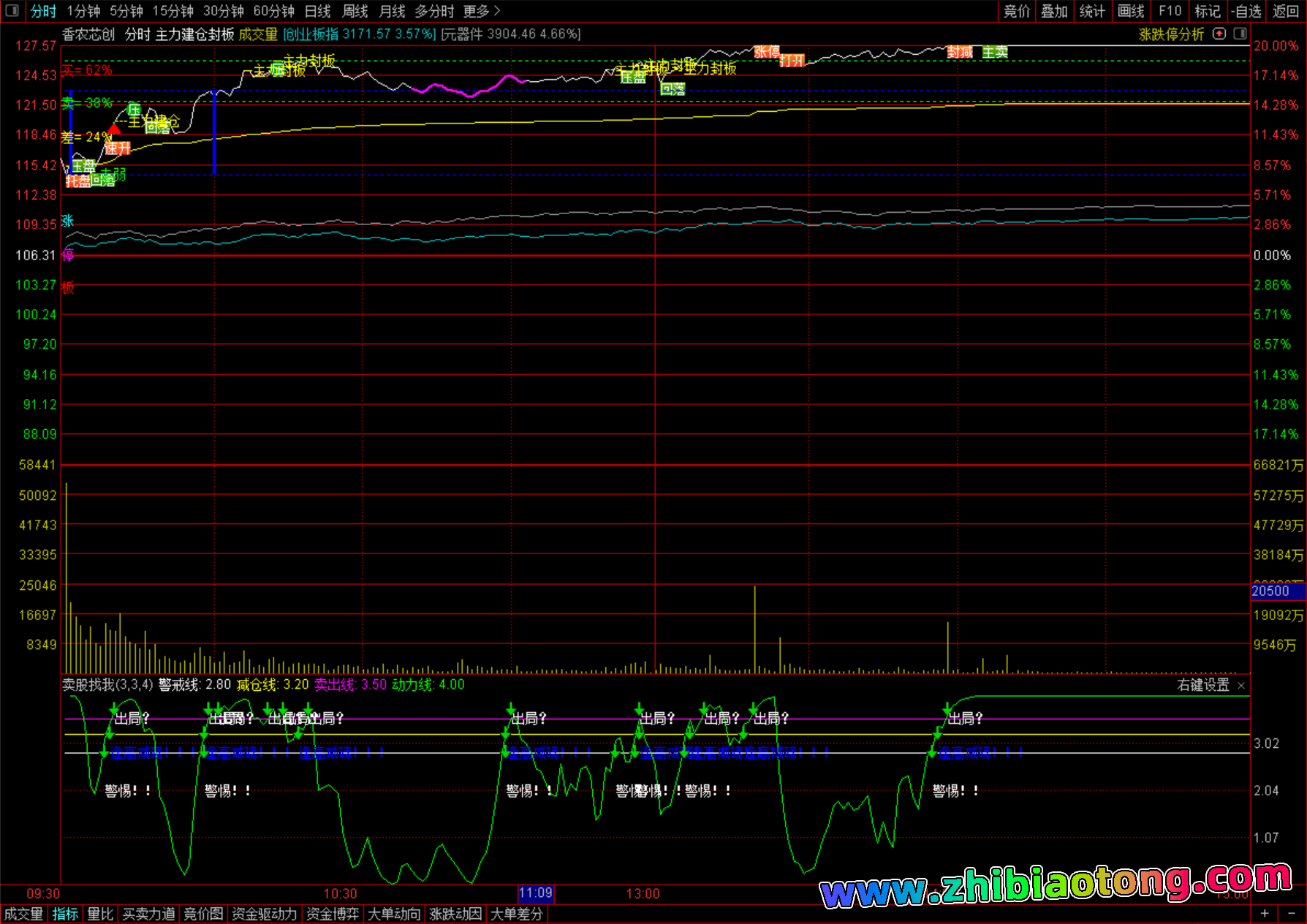Viewport: 1307px width, 924px height.
Task: Remove stock via -自选 button
Action: click(1246, 11)
